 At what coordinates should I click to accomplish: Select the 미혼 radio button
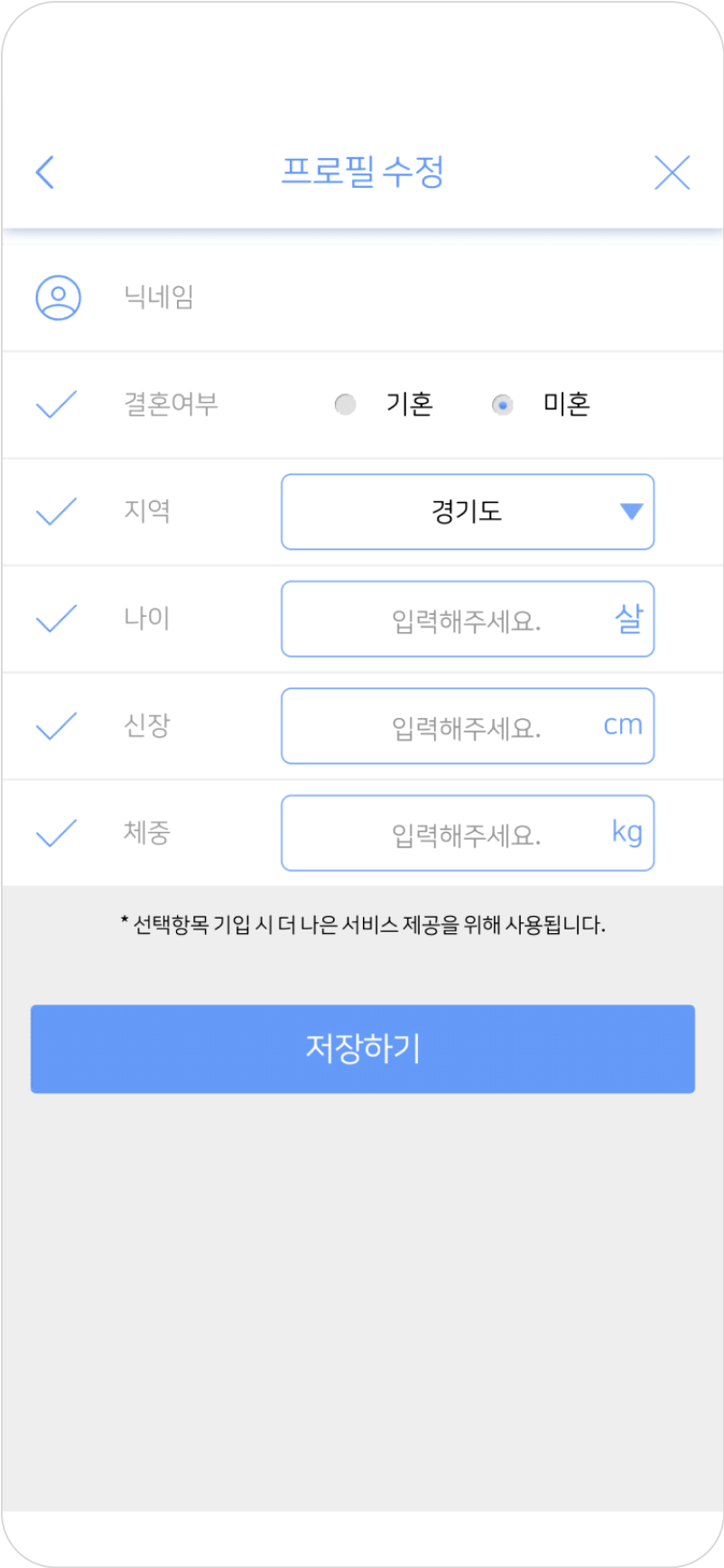(x=503, y=405)
